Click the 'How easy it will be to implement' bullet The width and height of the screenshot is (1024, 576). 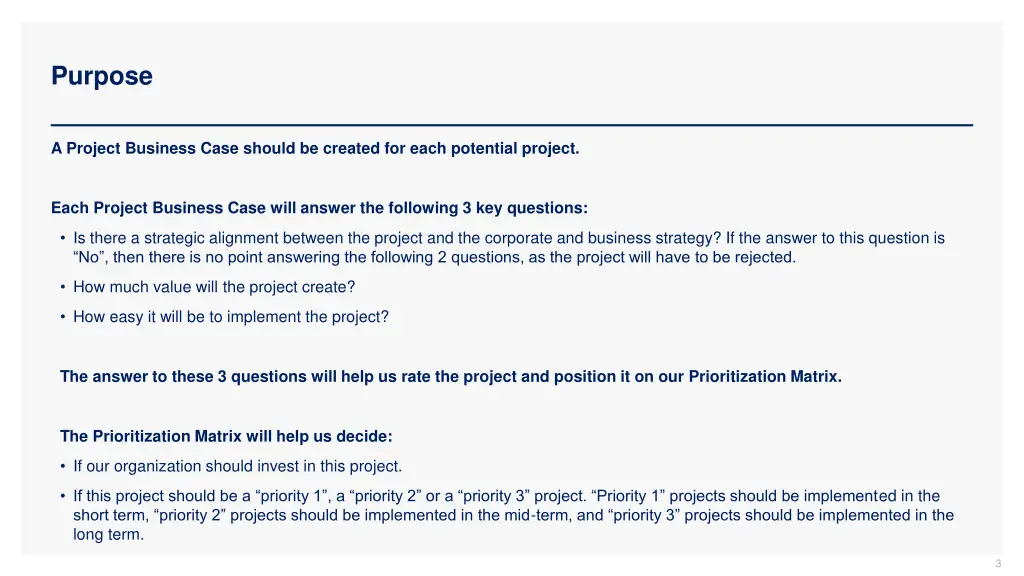pos(231,317)
